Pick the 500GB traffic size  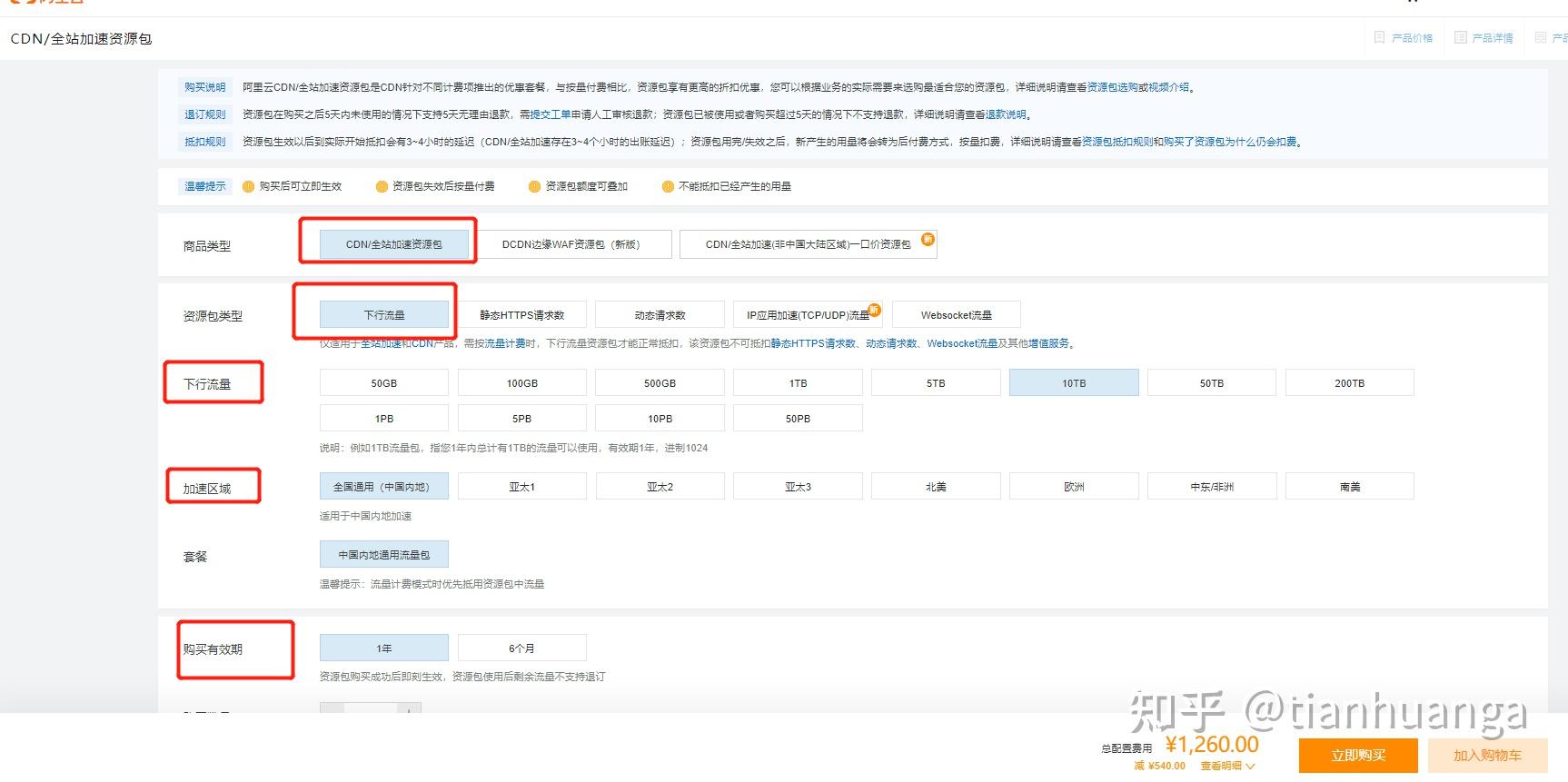pyautogui.click(x=660, y=383)
